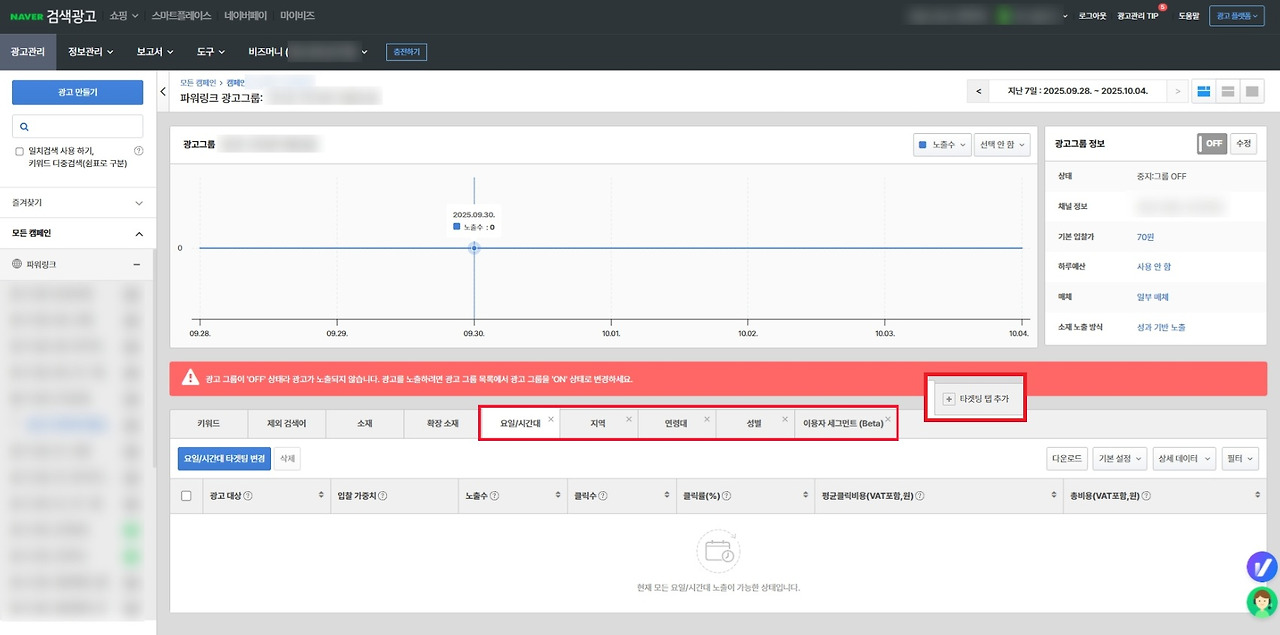Expand the 즐겨찾기 section
Screen dimensions: 1280x635
[77, 202]
